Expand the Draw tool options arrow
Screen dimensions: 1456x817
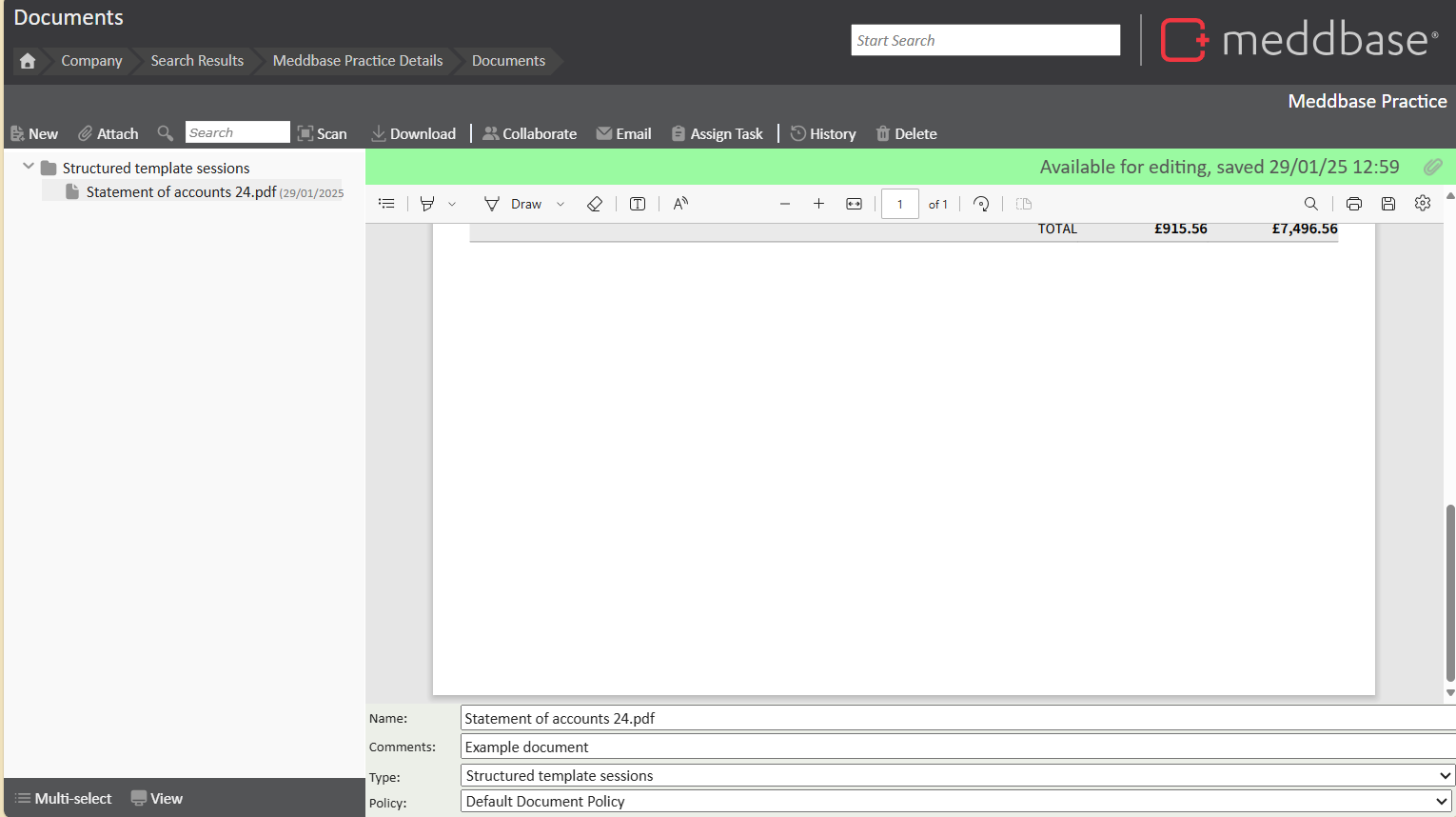click(561, 204)
